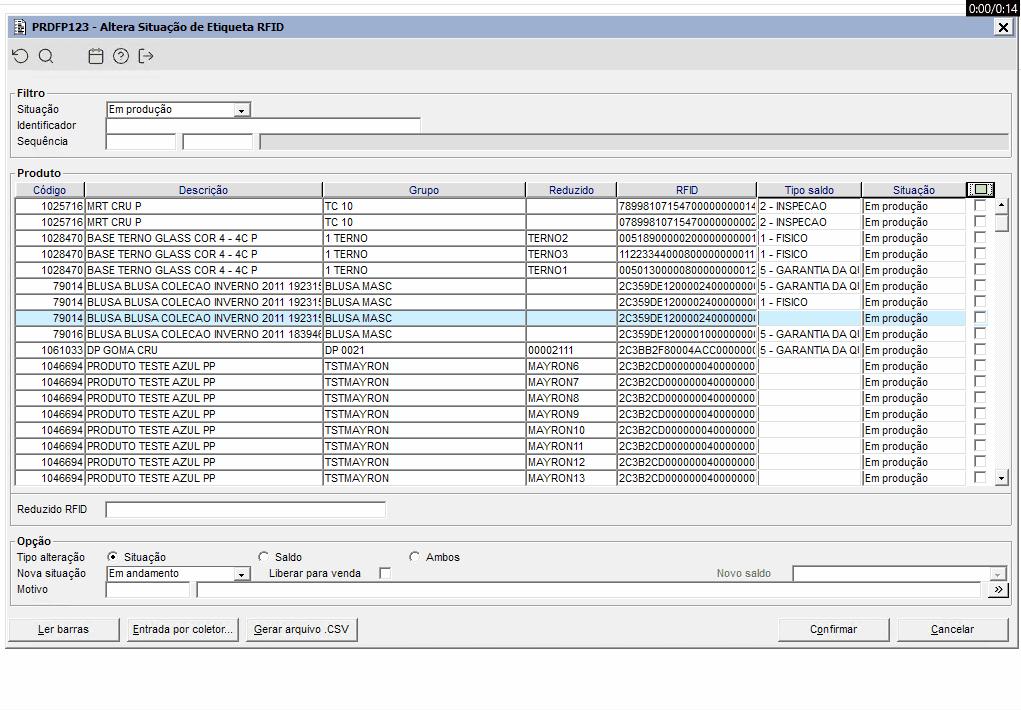Open the Novo saldo dropdown arrow
The width and height of the screenshot is (1021, 710).
[x=998, y=574]
